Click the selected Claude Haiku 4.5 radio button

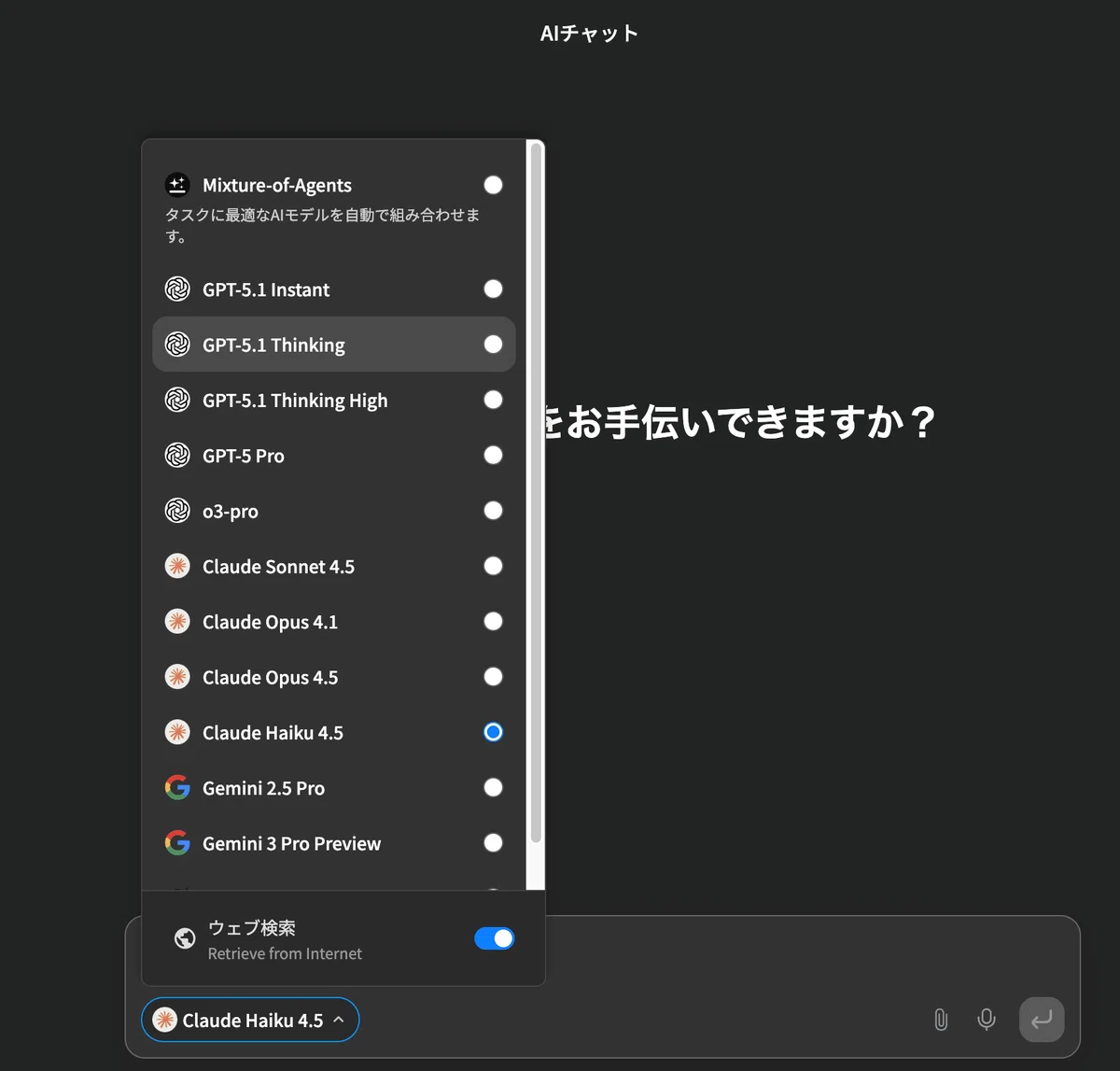click(x=493, y=732)
